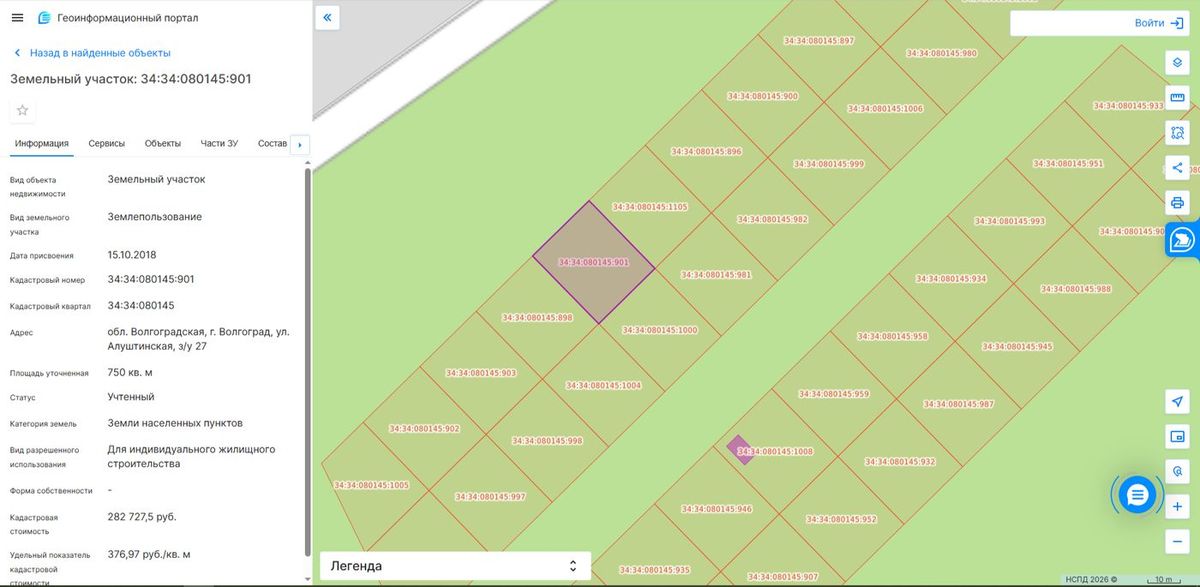The width and height of the screenshot is (1200, 587).
Task: Collapse the side panel with double-chevron button
Action: click(x=328, y=18)
